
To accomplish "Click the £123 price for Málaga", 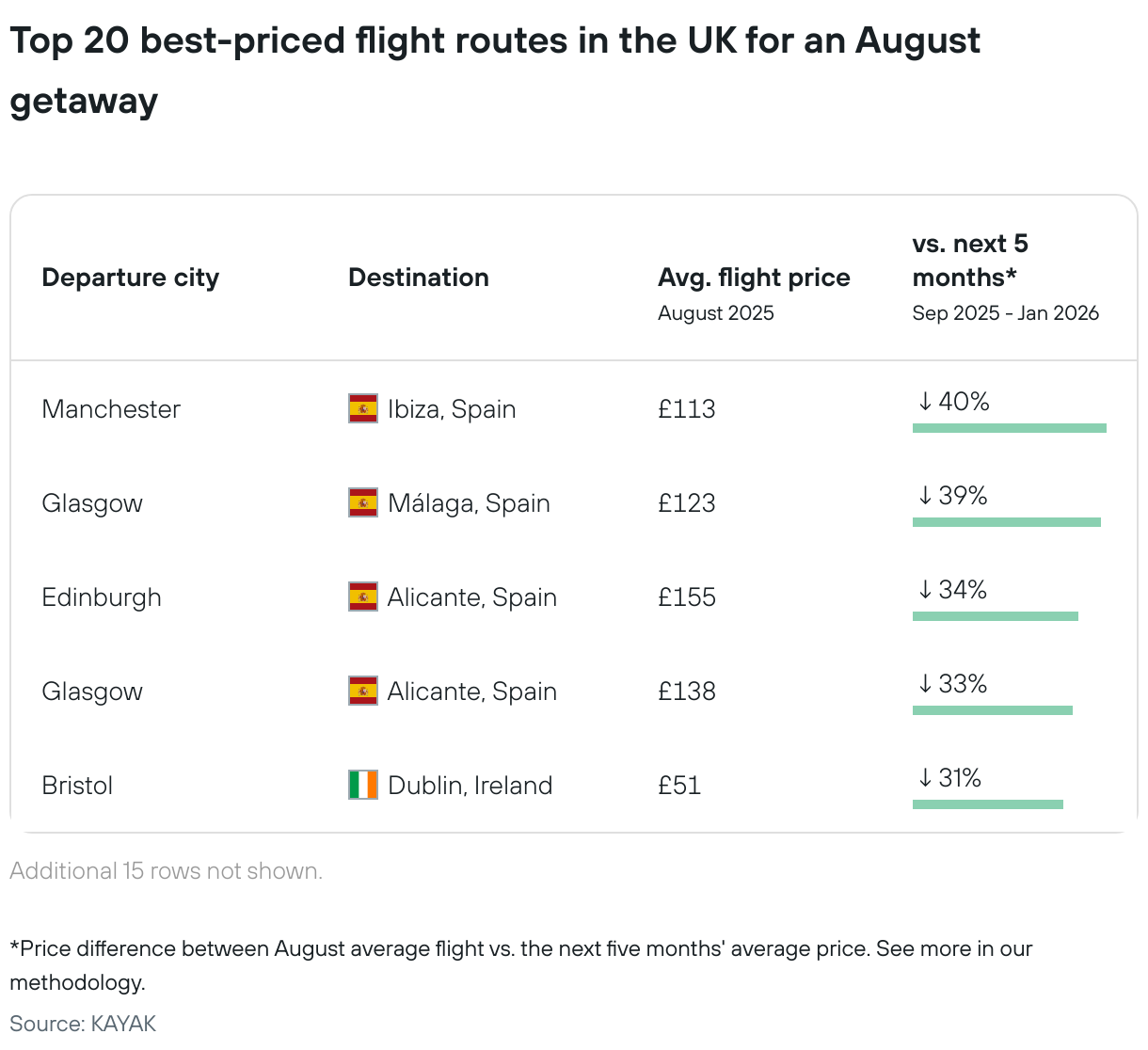I will [x=687, y=503].
